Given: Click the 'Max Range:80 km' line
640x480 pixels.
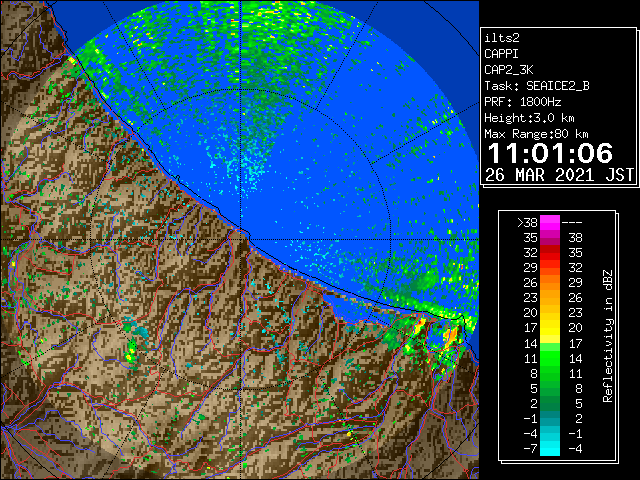Looking at the screenshot, I should [x=536, y=134].
